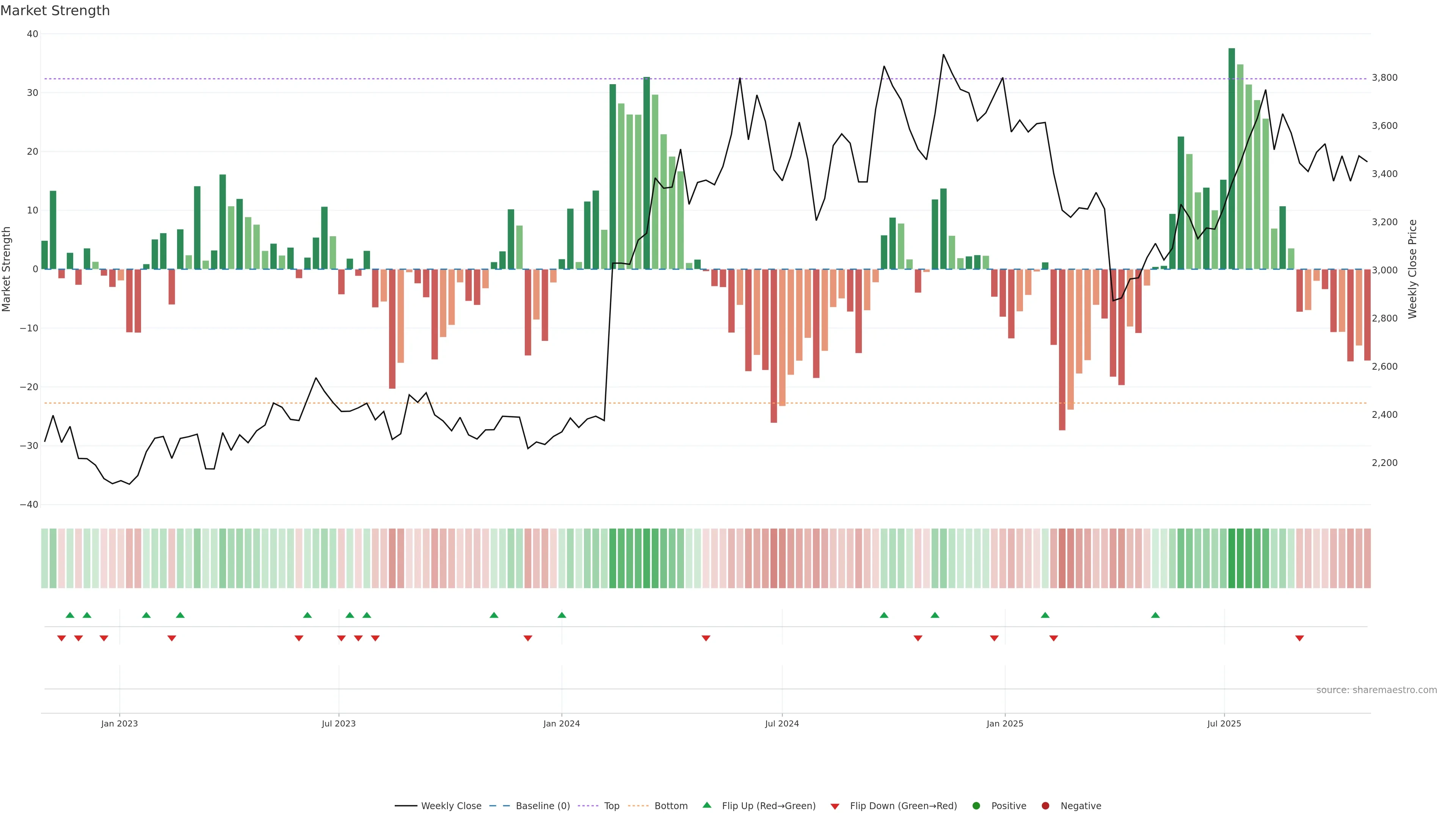Click the last flip-up triangle before Jul 2025
This screenshot has width=1456, height=819.
point(1155,615)
